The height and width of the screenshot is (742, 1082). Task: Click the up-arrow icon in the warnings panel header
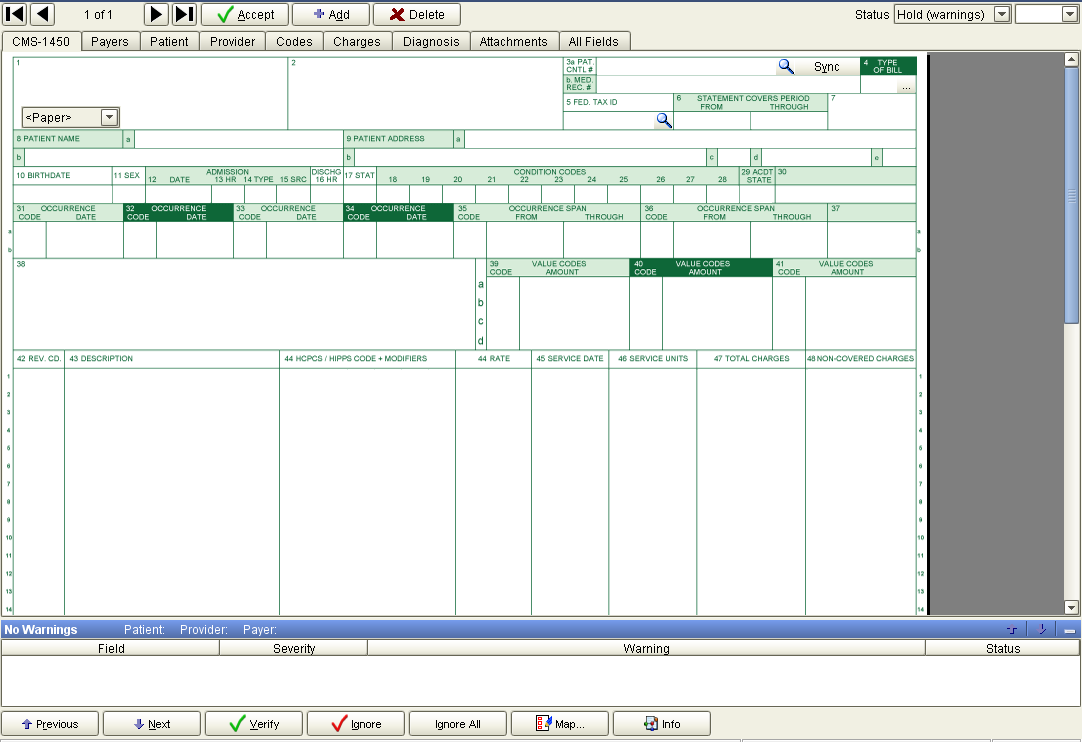(x=1011, y=629)
